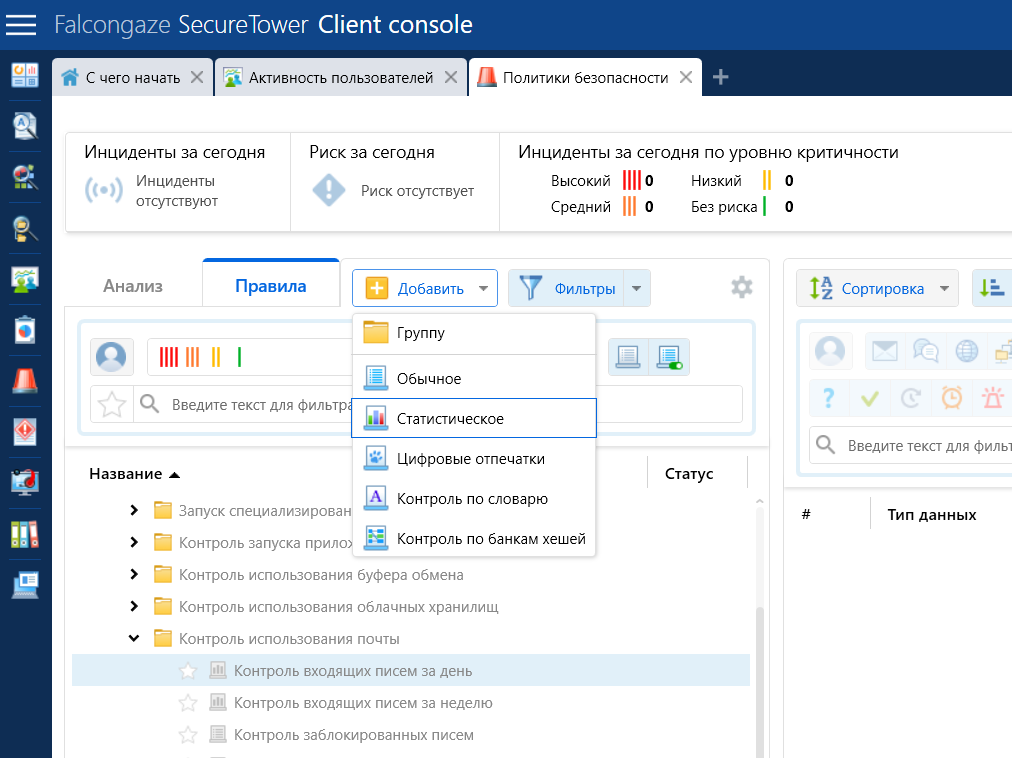Open the search magnifier icon in sidebar
The image size is (1012, 758).
(25, 126)
